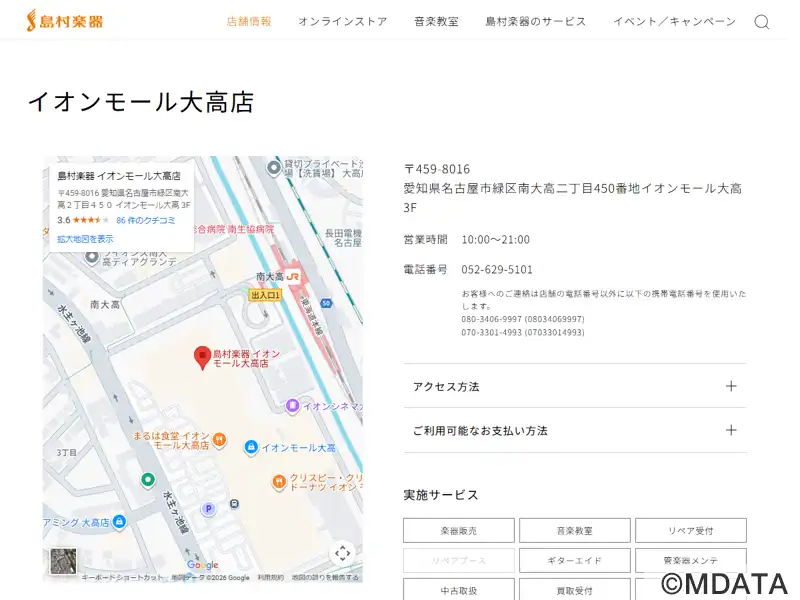Viewport: 800px width, 600px height.
Task: Click the grey marker by 貸切プライベート label
Action: pos(274,167)
